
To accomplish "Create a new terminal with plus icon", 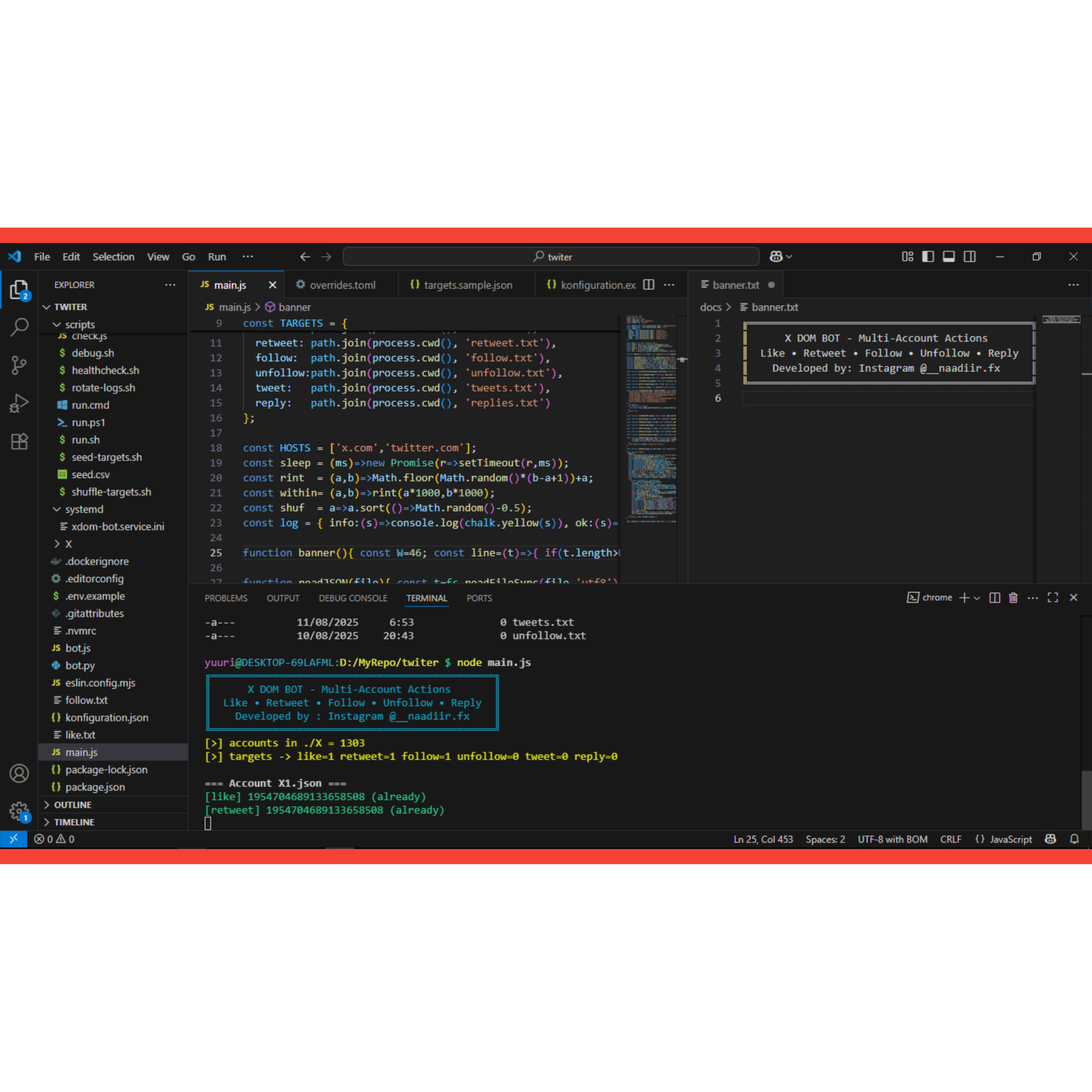I will pos(964,598).
